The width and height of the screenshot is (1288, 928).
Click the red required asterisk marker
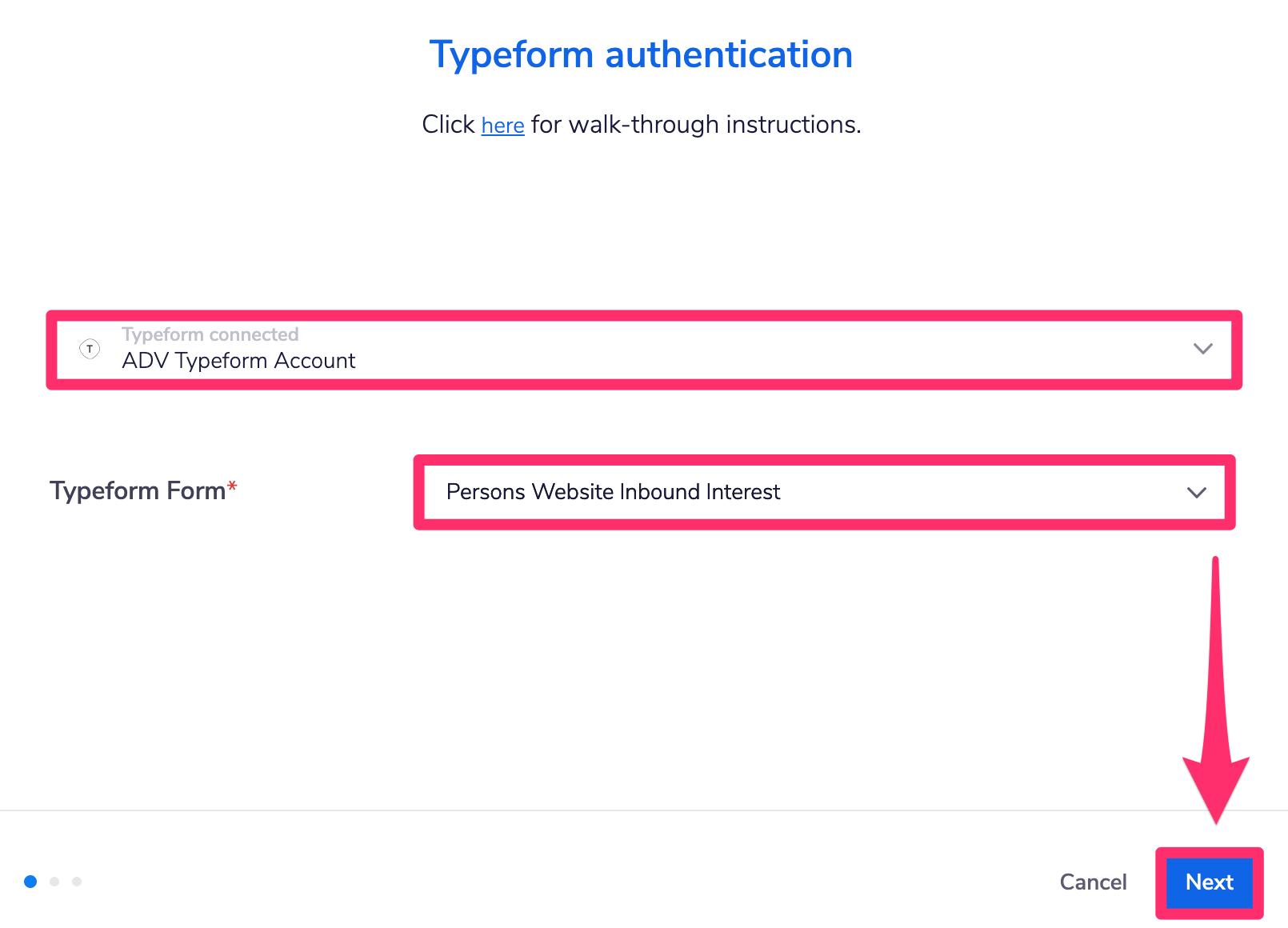click(233, 485)
